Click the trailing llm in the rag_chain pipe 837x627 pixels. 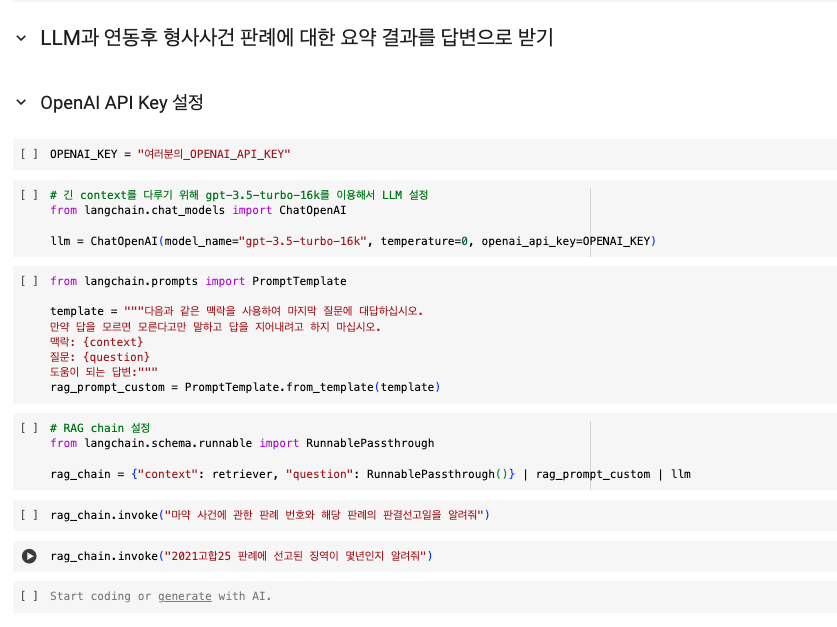pos(681,474)
